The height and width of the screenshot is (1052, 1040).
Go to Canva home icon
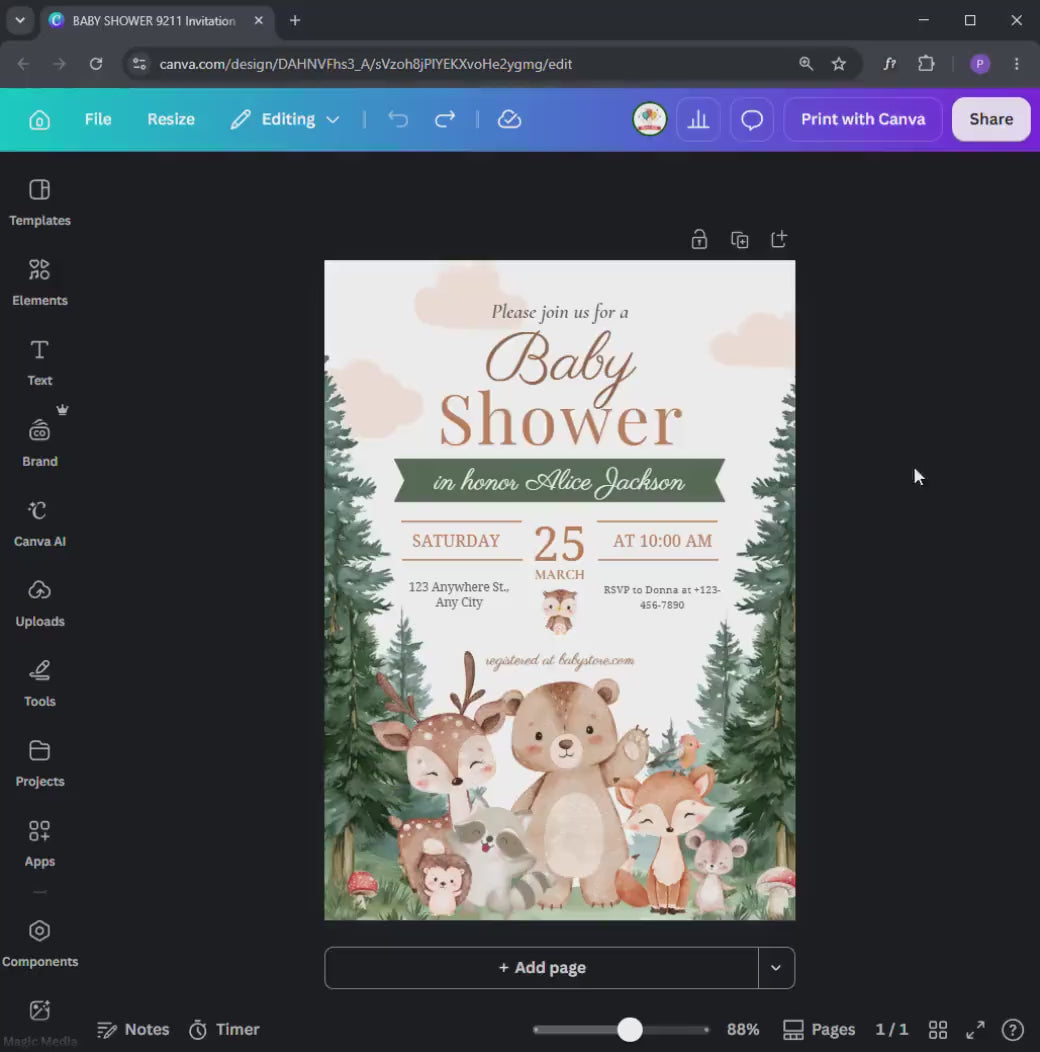40,119
